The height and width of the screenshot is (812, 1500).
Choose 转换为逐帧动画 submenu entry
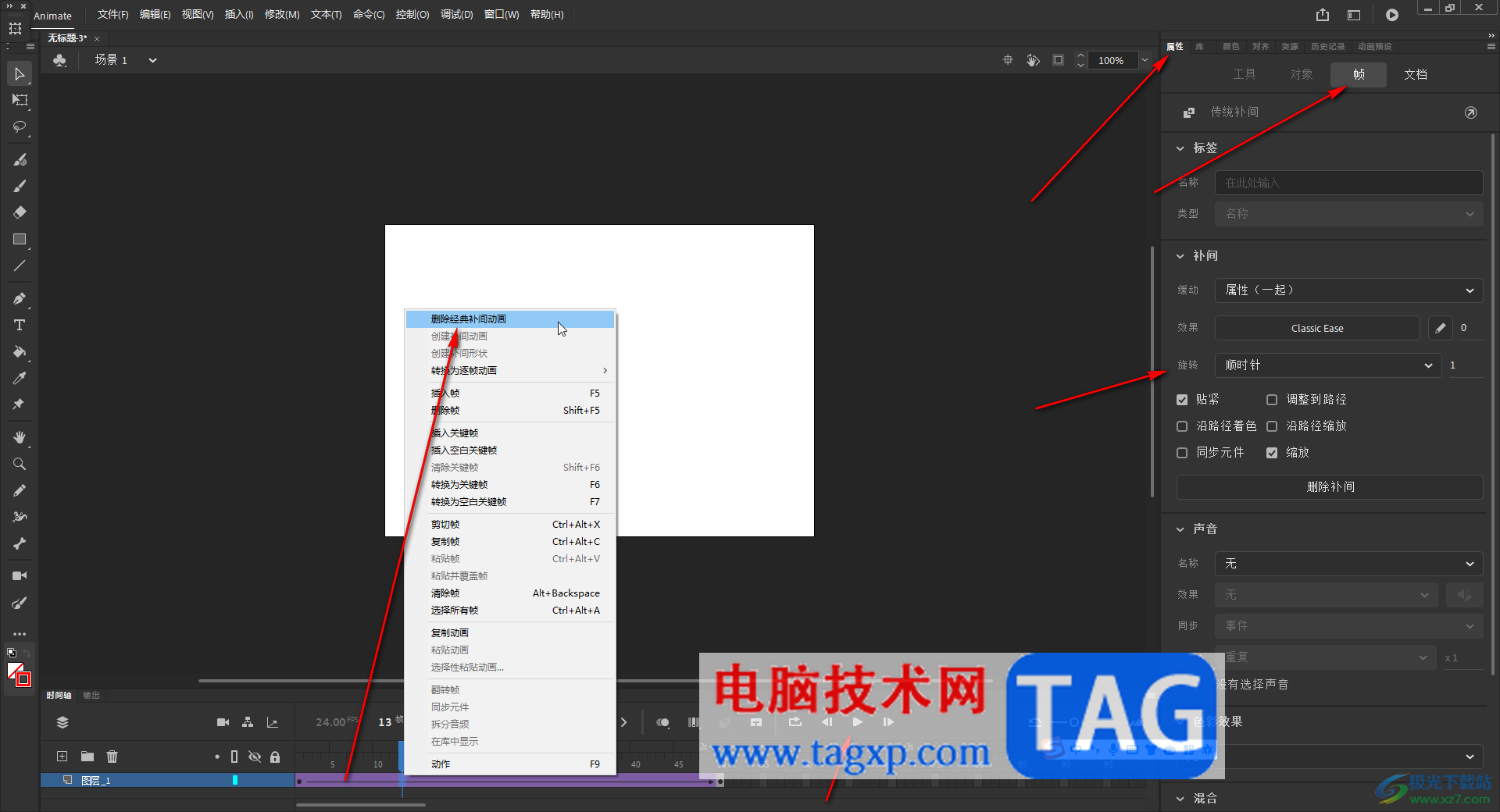tap(510, 371)
